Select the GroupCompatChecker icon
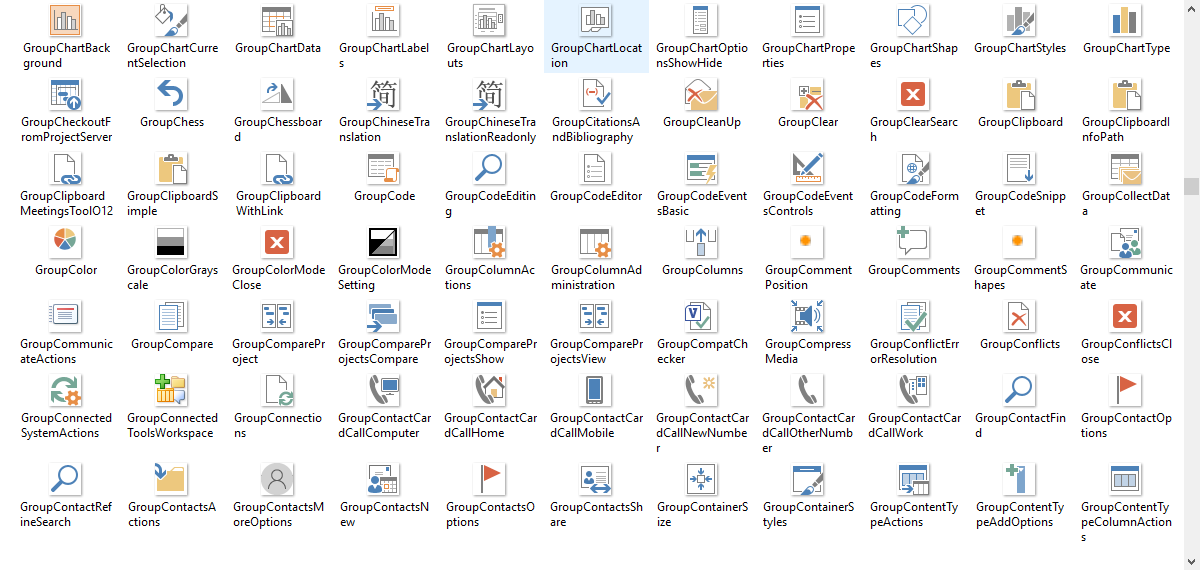 pos(702,317)
